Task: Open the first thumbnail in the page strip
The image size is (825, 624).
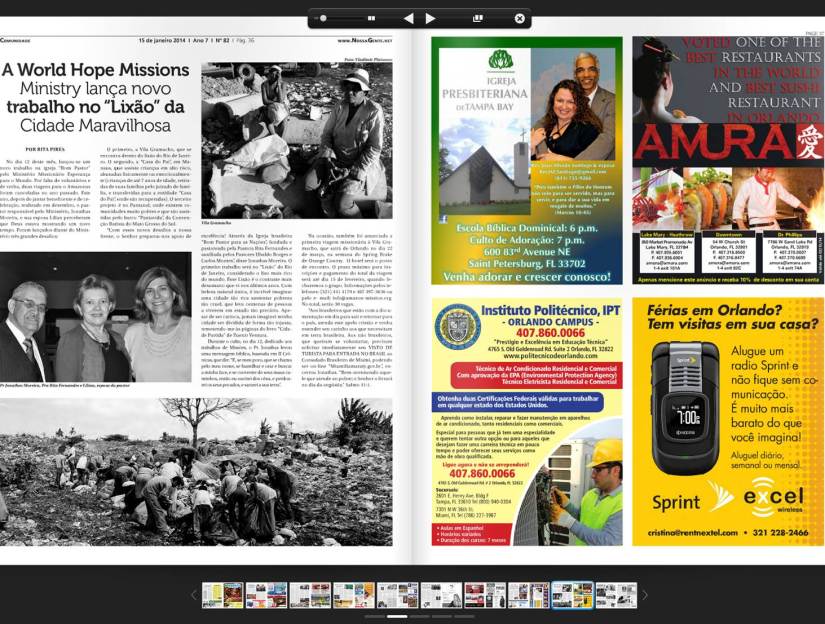Action: (x=223, y=596)
